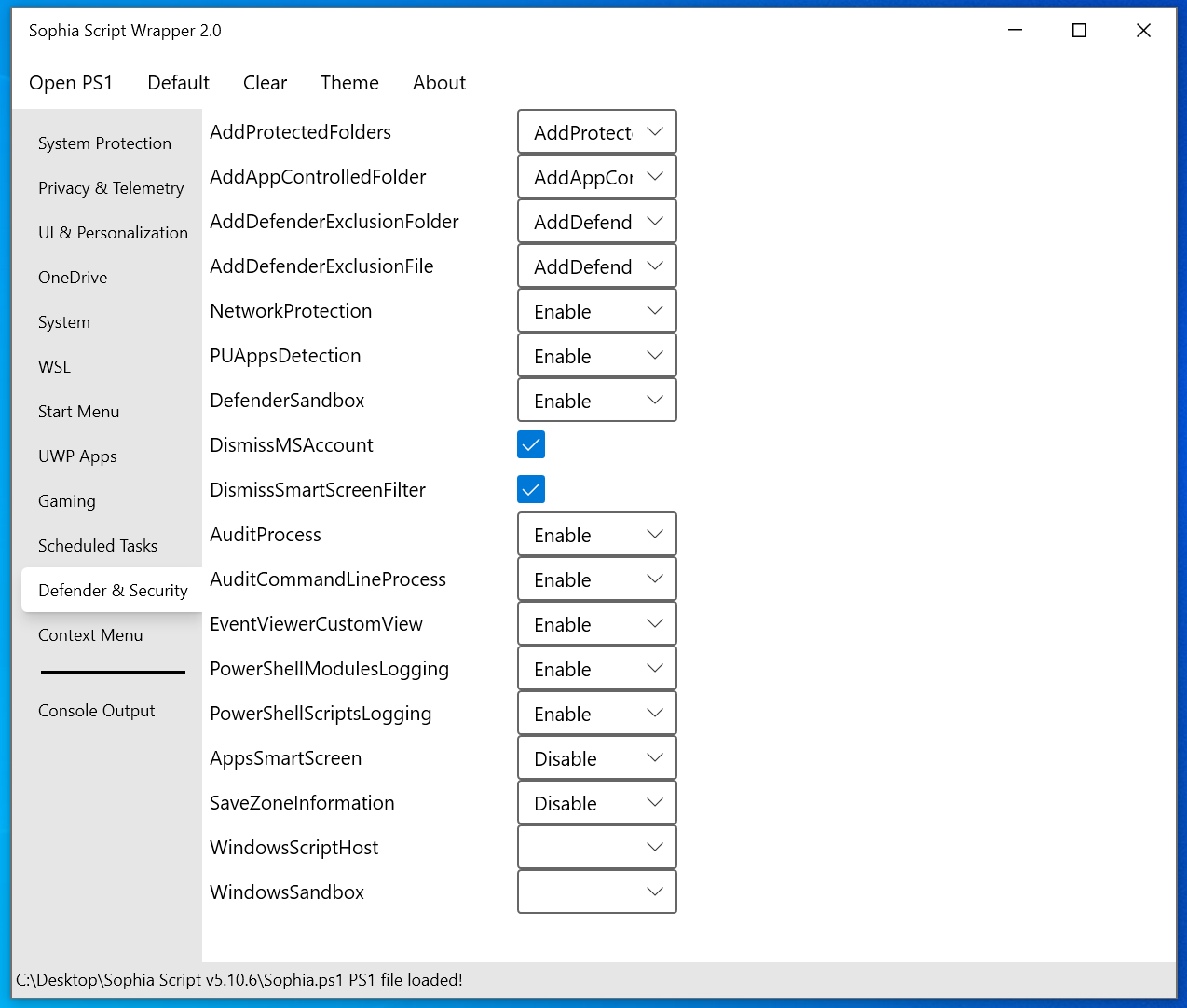Open the AppsSmartScreen dropdown set to Disable
The image size is (1187, 1008).
(x=597, y=757)
